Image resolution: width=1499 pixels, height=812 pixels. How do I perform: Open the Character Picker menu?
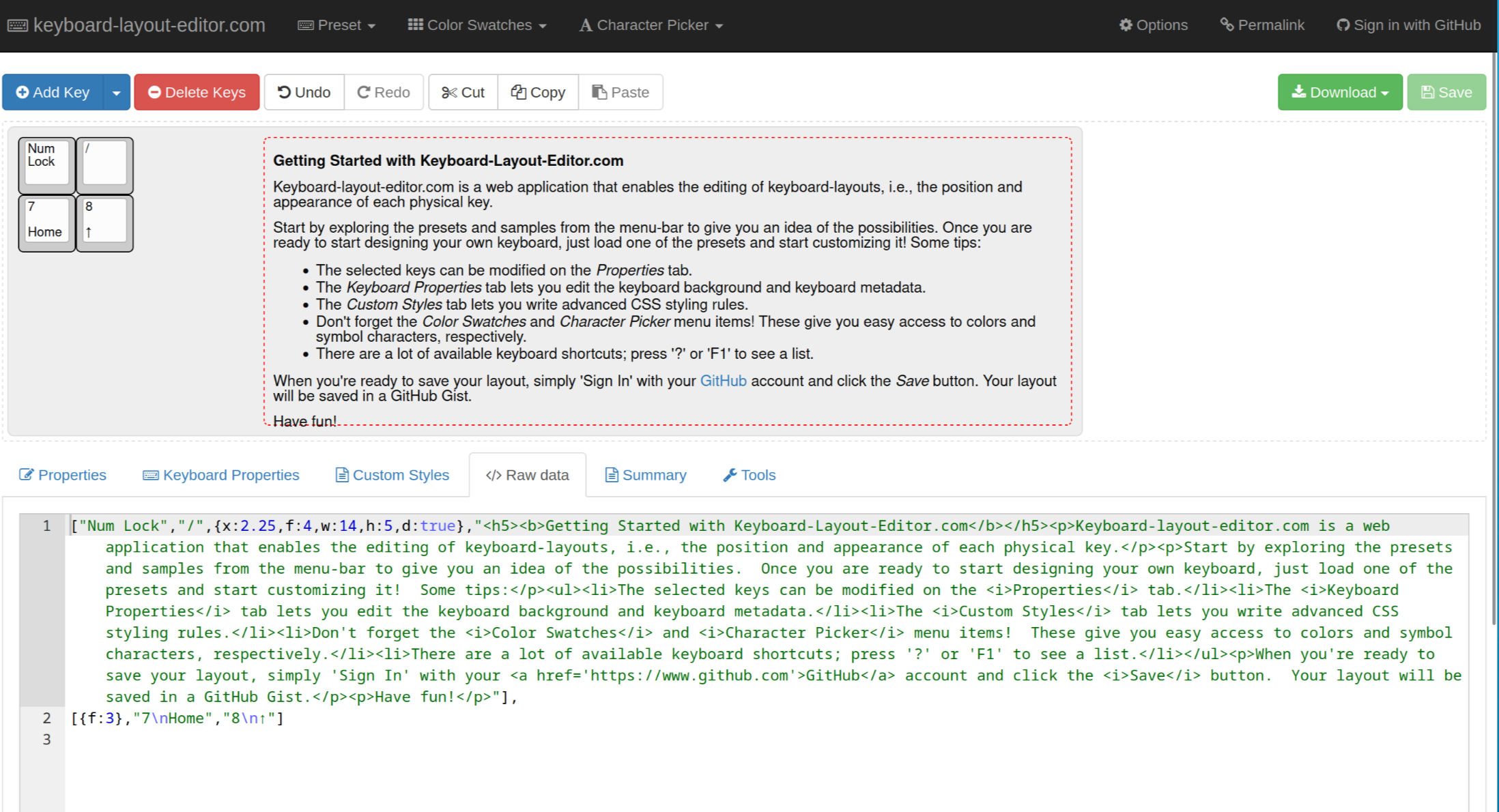[651, 25]
